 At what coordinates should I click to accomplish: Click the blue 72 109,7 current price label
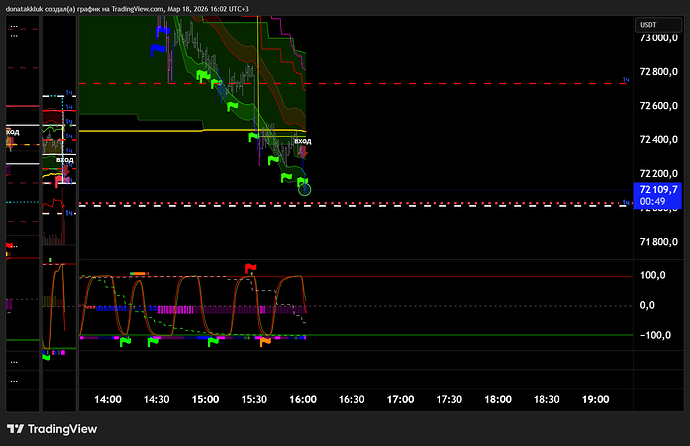coord(658,189)
